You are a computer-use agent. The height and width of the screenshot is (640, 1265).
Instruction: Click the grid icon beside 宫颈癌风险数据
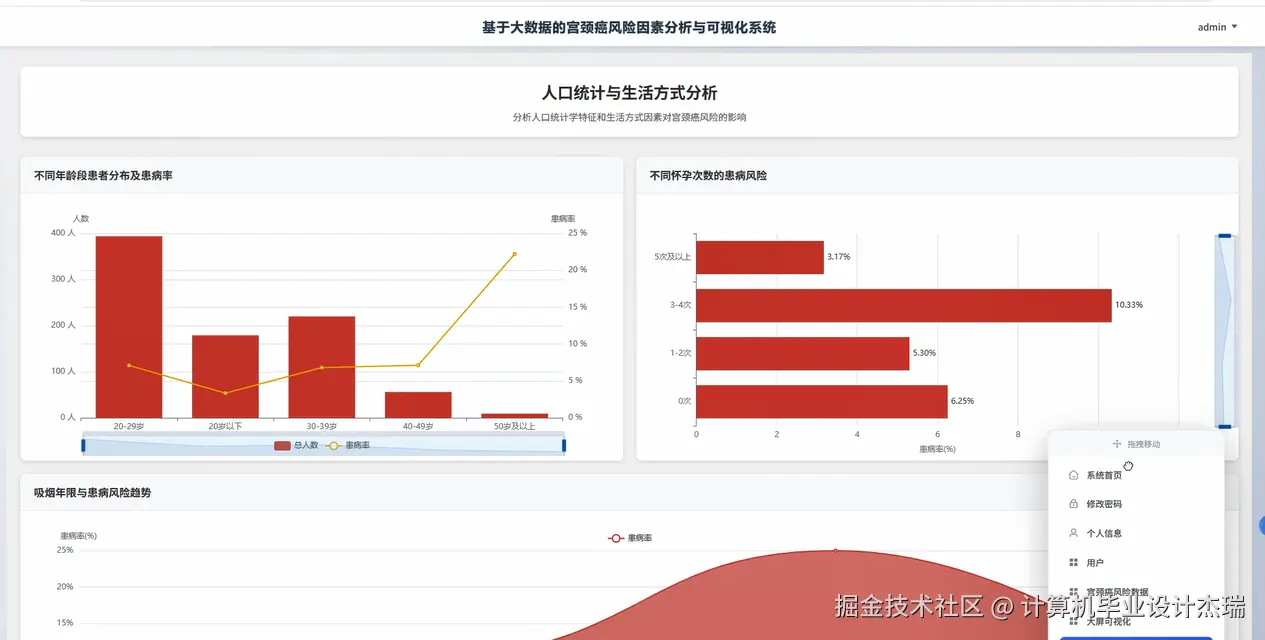(x=1073, y=592)
